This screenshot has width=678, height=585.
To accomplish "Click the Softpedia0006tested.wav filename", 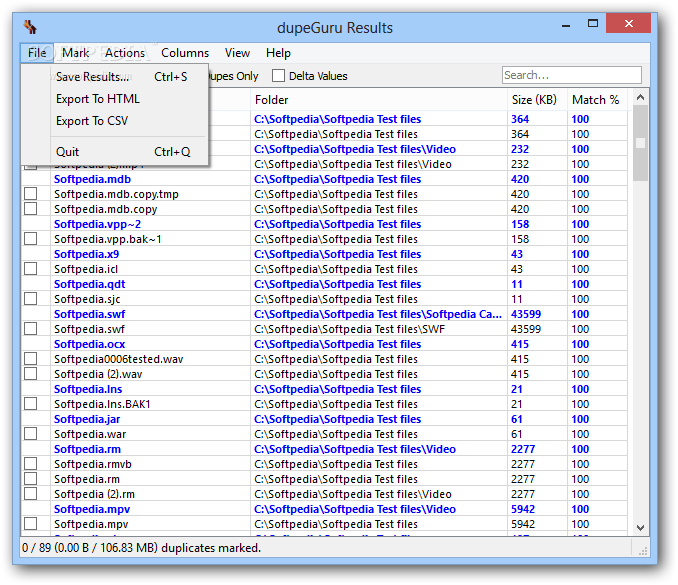I will click(118, 359).
